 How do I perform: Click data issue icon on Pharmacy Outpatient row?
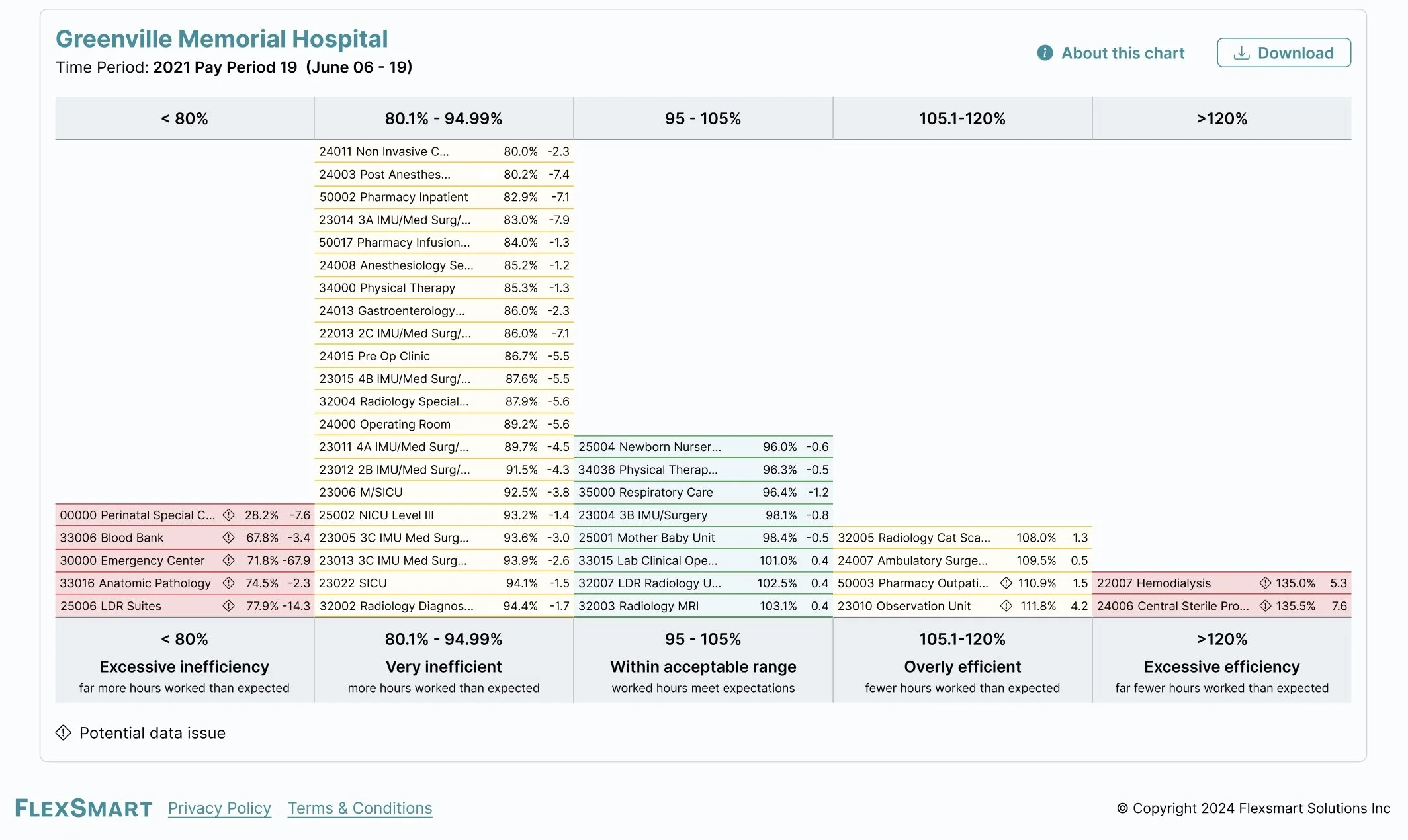click(1006, 583)
